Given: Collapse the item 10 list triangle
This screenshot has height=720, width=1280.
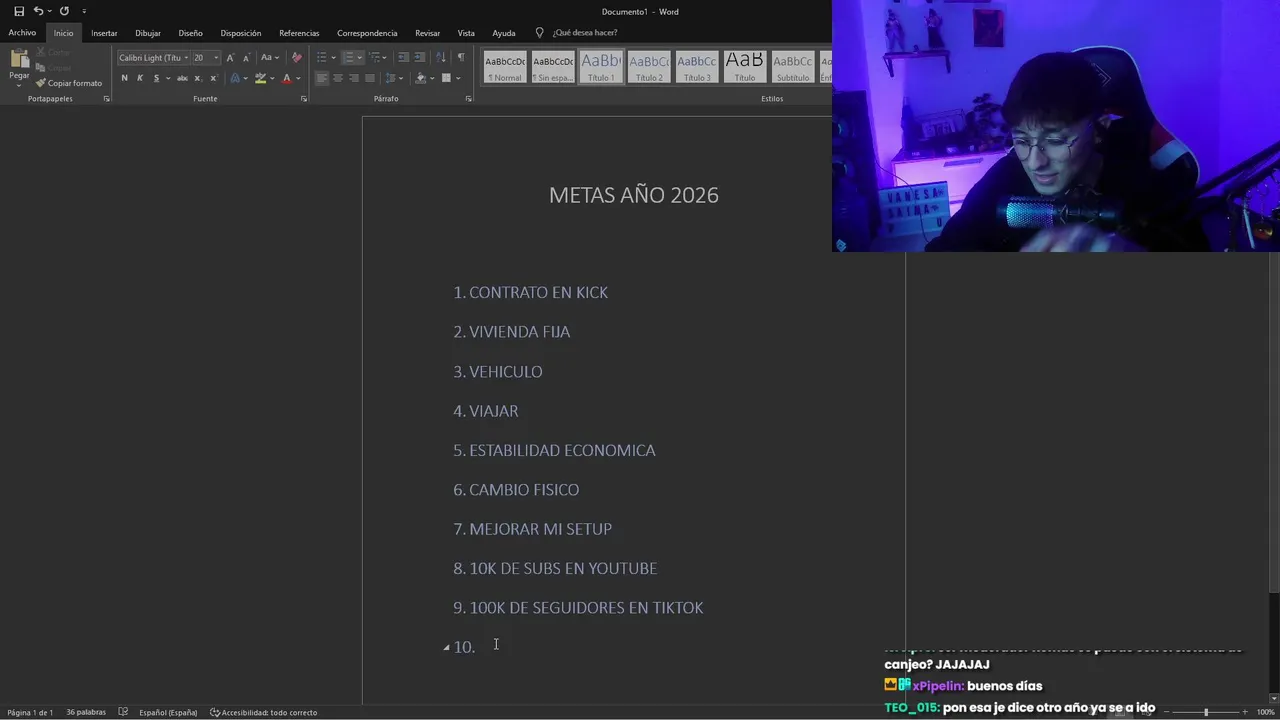Looking at the screenshot, I should (446, 648).
